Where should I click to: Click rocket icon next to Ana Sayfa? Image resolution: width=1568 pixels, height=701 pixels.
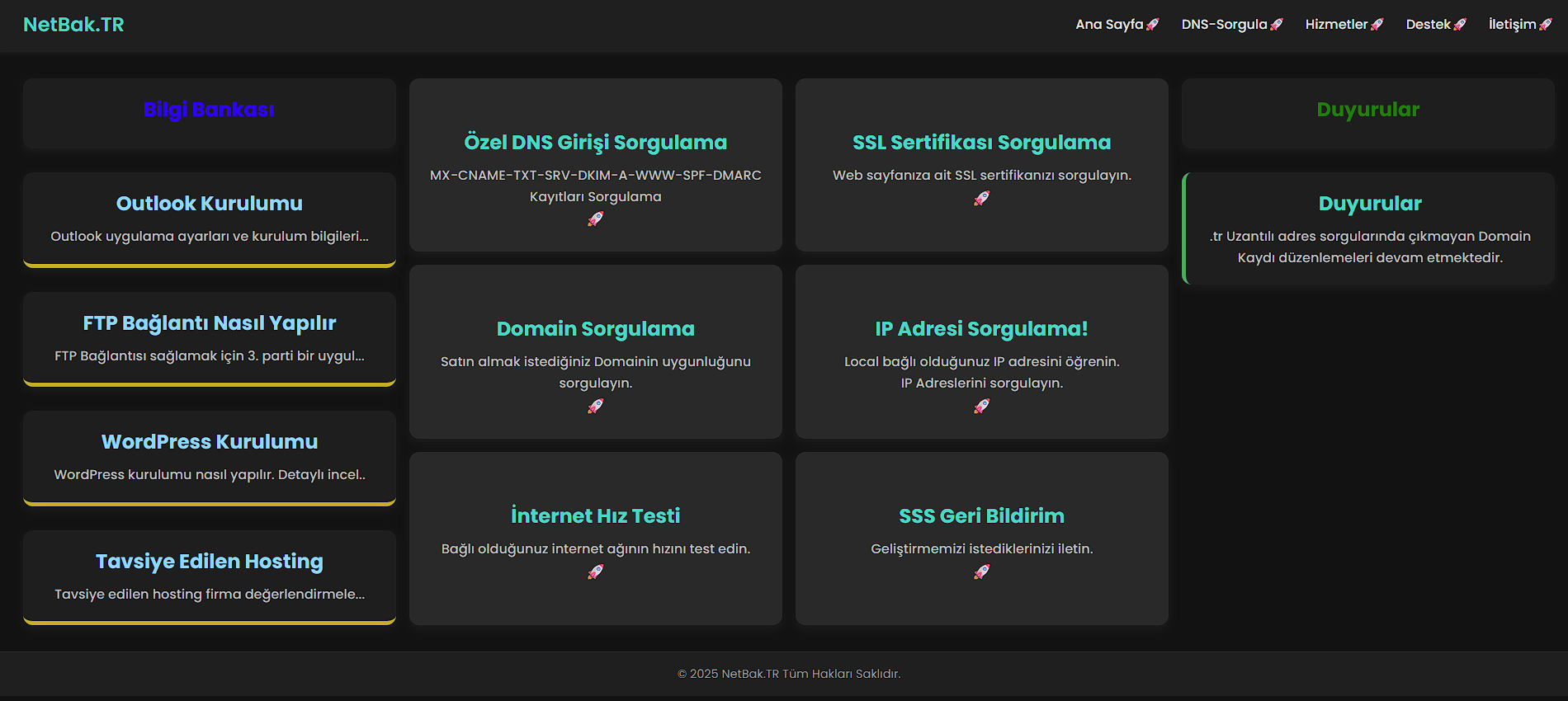point(1153,25)
